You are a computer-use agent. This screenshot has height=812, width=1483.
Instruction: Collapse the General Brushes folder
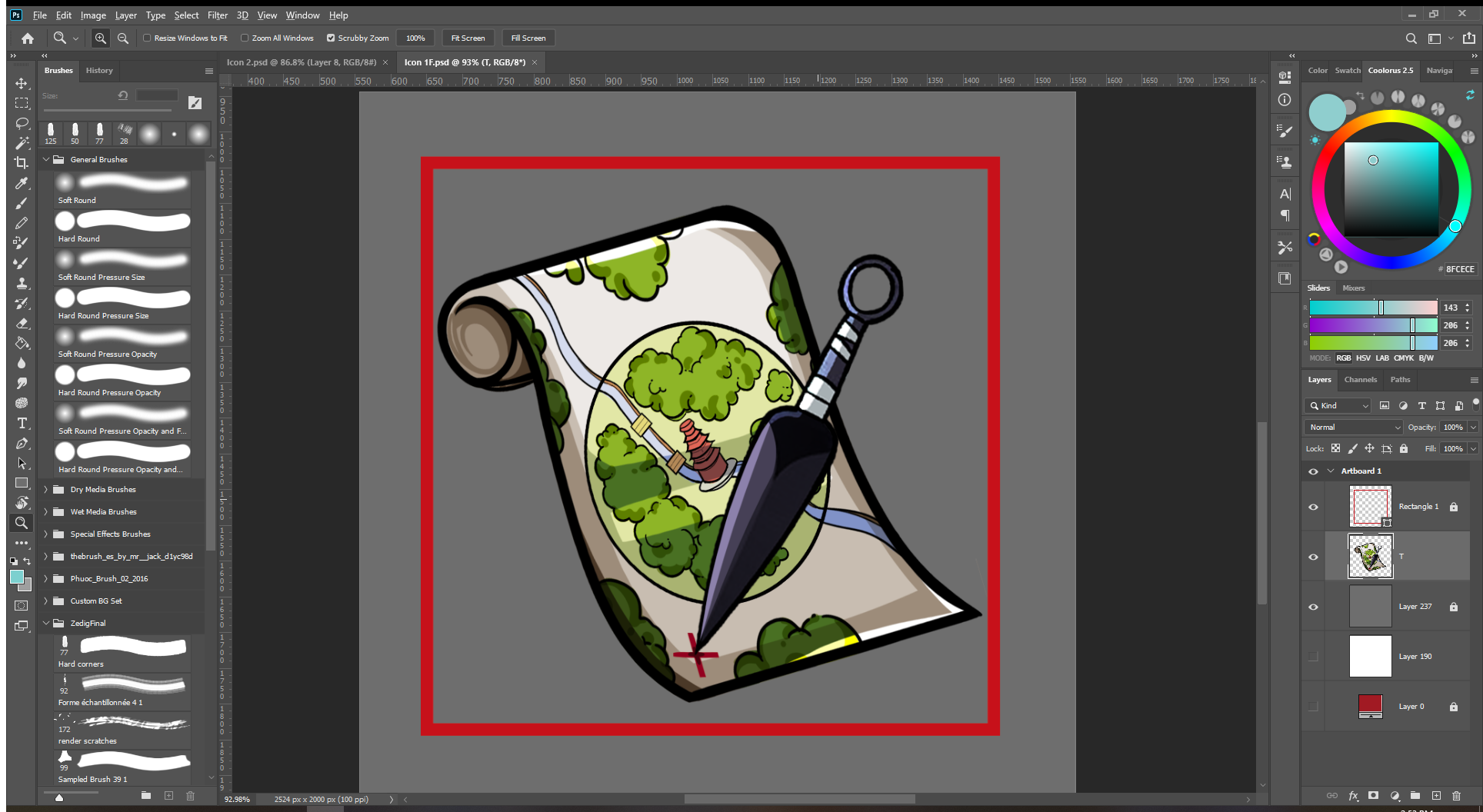[x=46, y=159]
